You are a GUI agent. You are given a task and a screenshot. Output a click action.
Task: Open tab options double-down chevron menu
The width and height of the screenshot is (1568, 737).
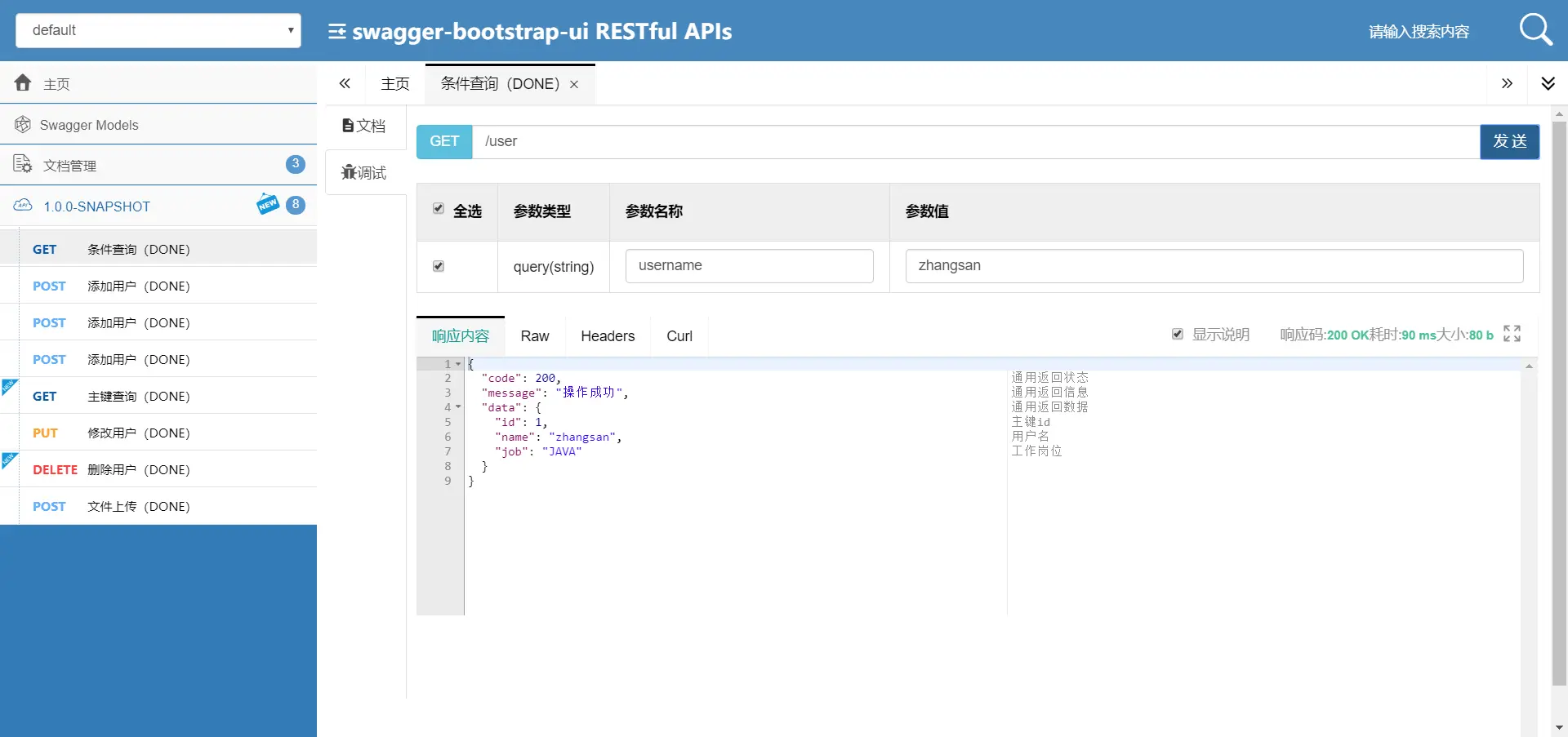tap(1548, 83)
